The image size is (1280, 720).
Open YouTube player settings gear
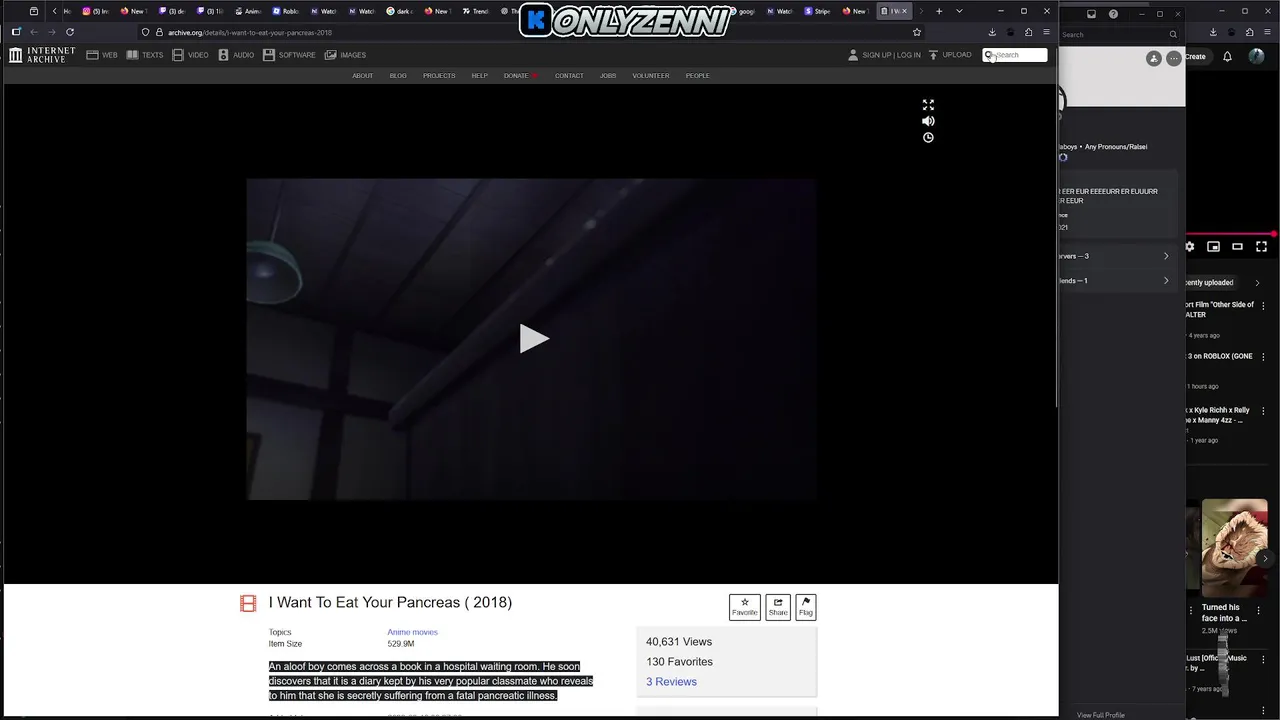1190,246
